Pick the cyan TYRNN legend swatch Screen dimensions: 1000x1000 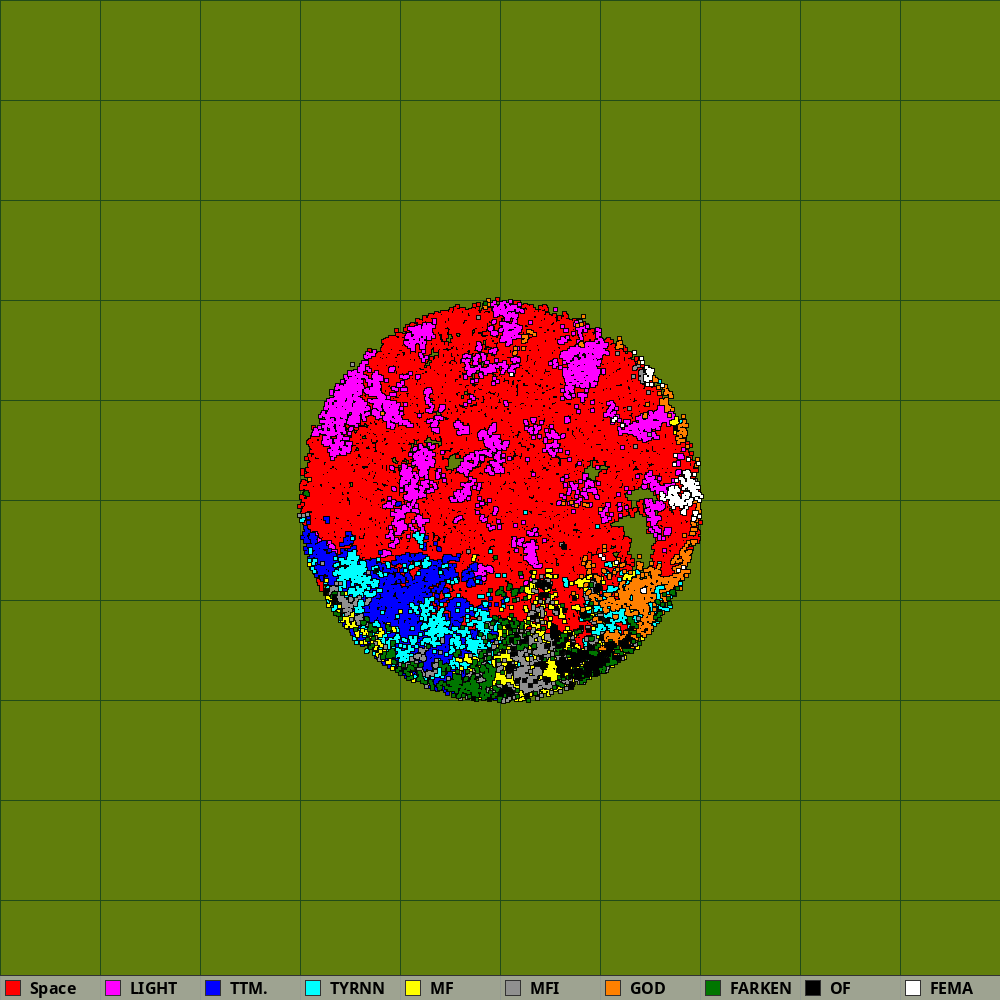pyautogui.click(x=313, y=988)
